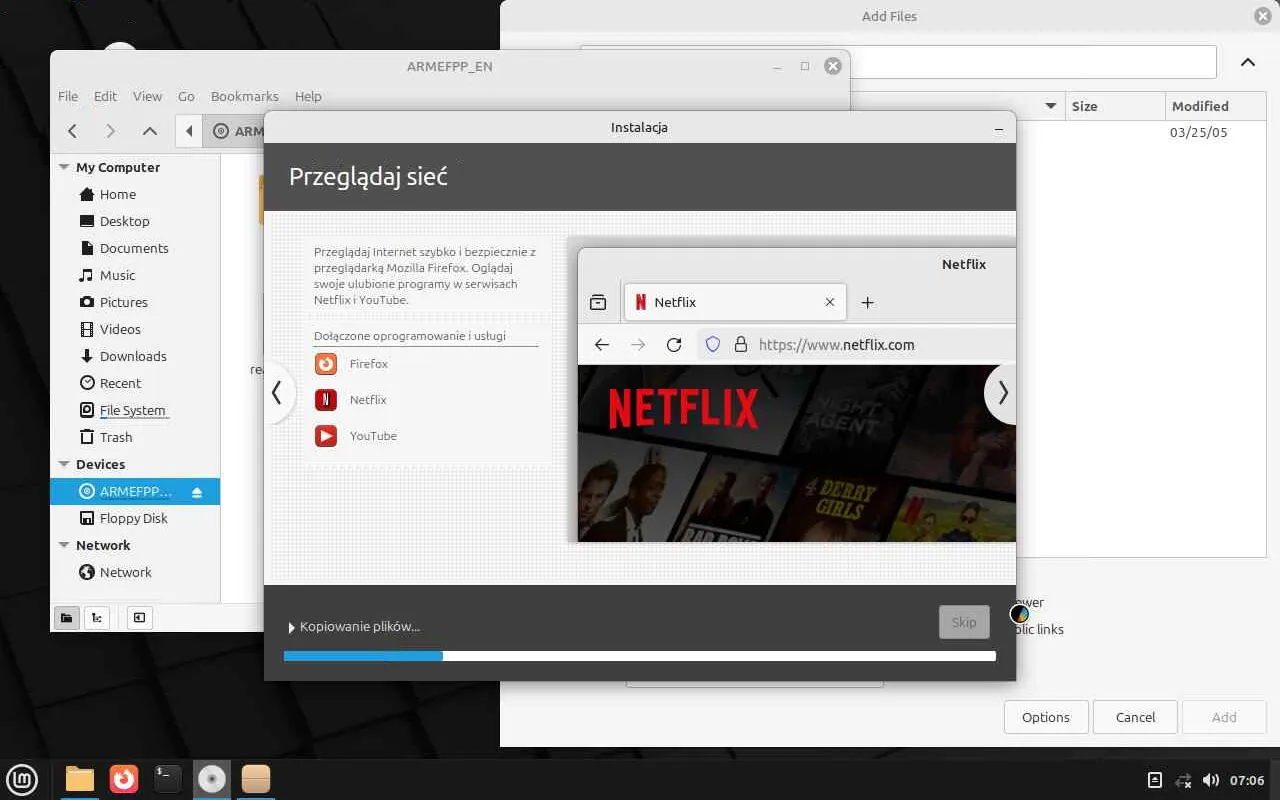Select the Desktop sidebar icon

coord(87,221)
